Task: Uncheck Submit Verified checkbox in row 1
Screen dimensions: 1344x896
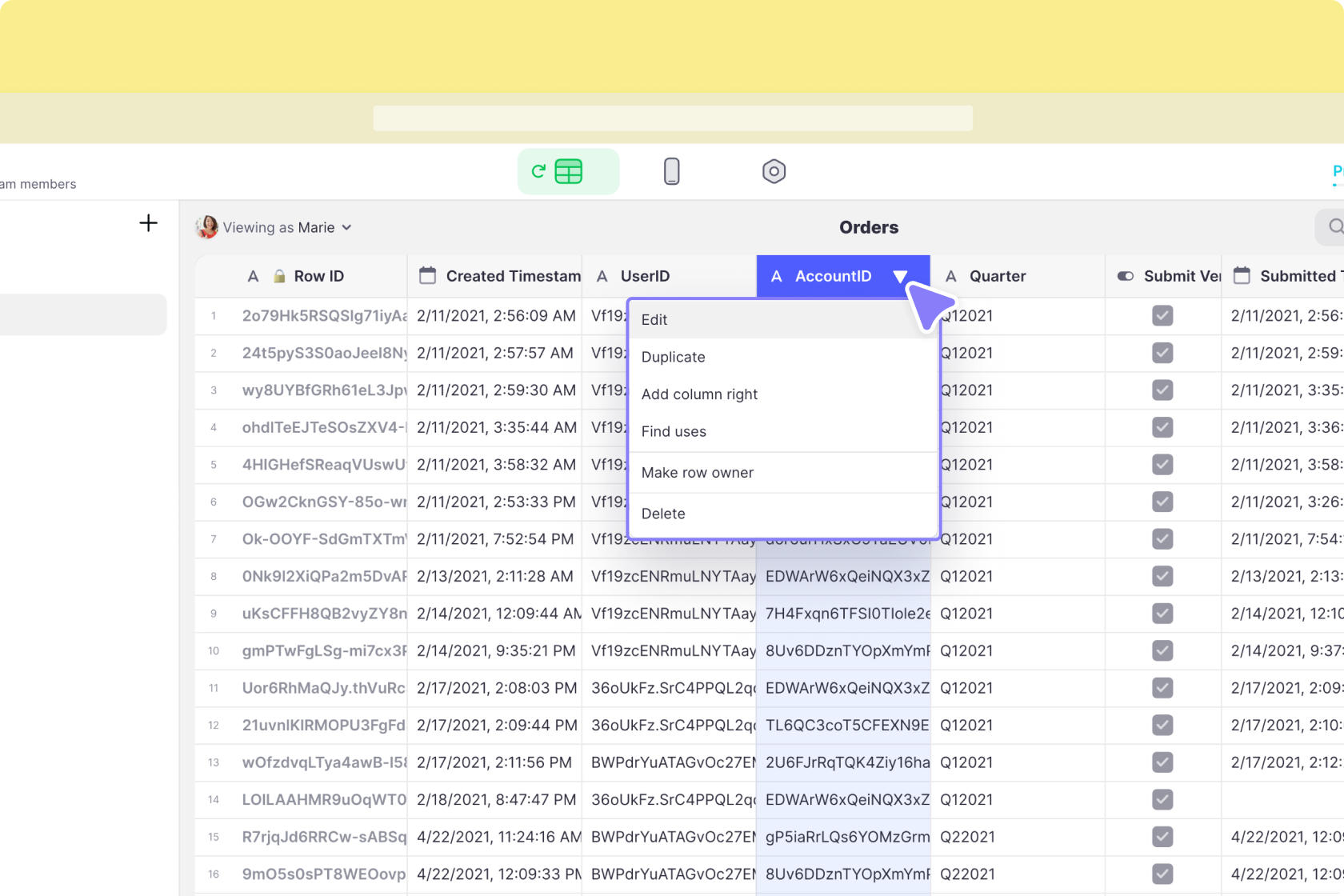Action: [1162, 316]
